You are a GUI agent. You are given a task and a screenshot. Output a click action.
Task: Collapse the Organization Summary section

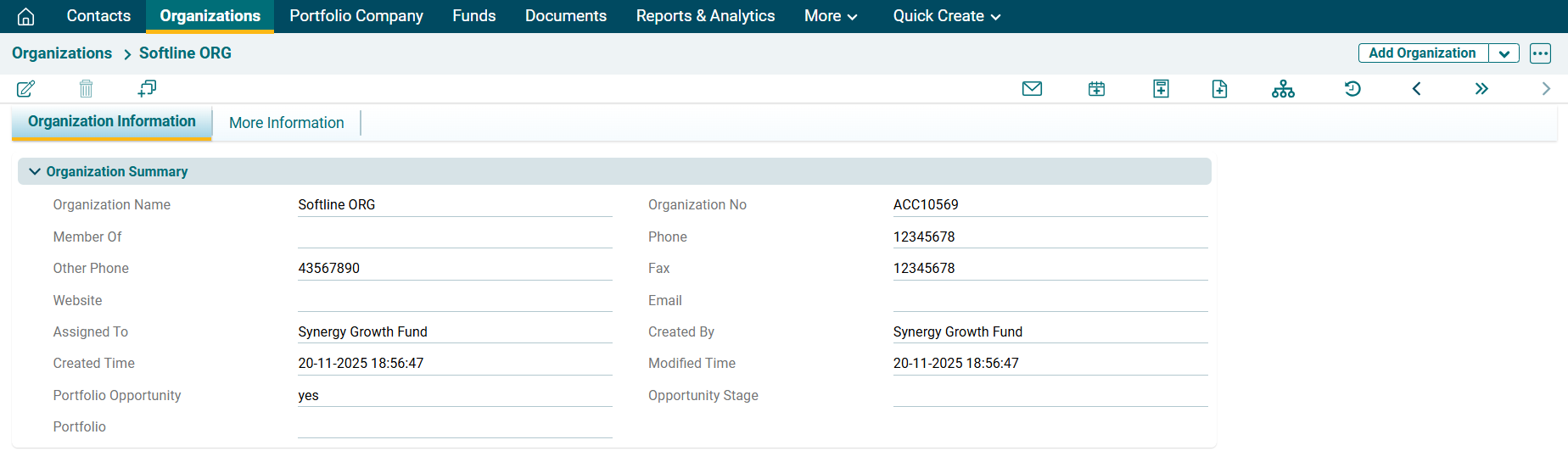(x=35, y=171)
